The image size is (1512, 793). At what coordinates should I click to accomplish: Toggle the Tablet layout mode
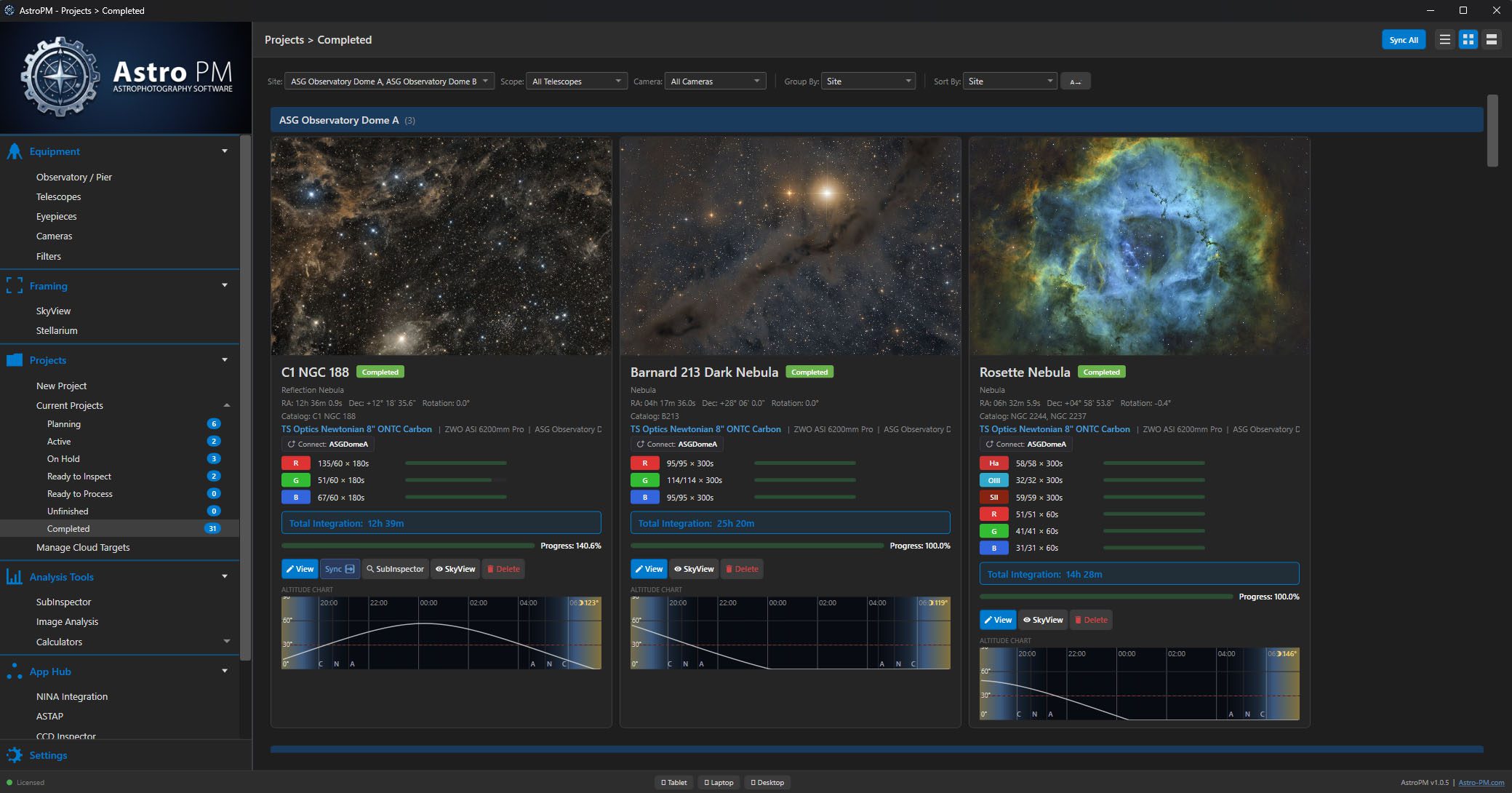coord(673,782)
